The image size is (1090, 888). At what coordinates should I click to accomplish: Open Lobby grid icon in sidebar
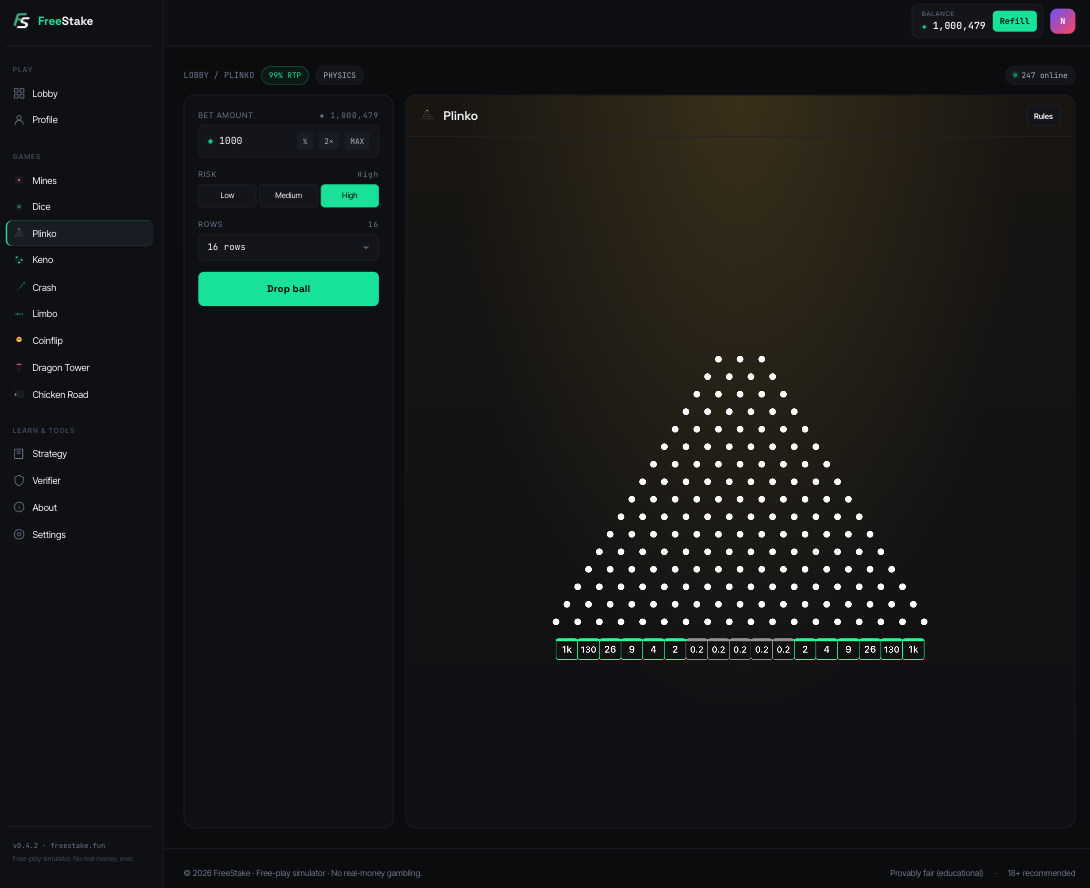[19, 93]
